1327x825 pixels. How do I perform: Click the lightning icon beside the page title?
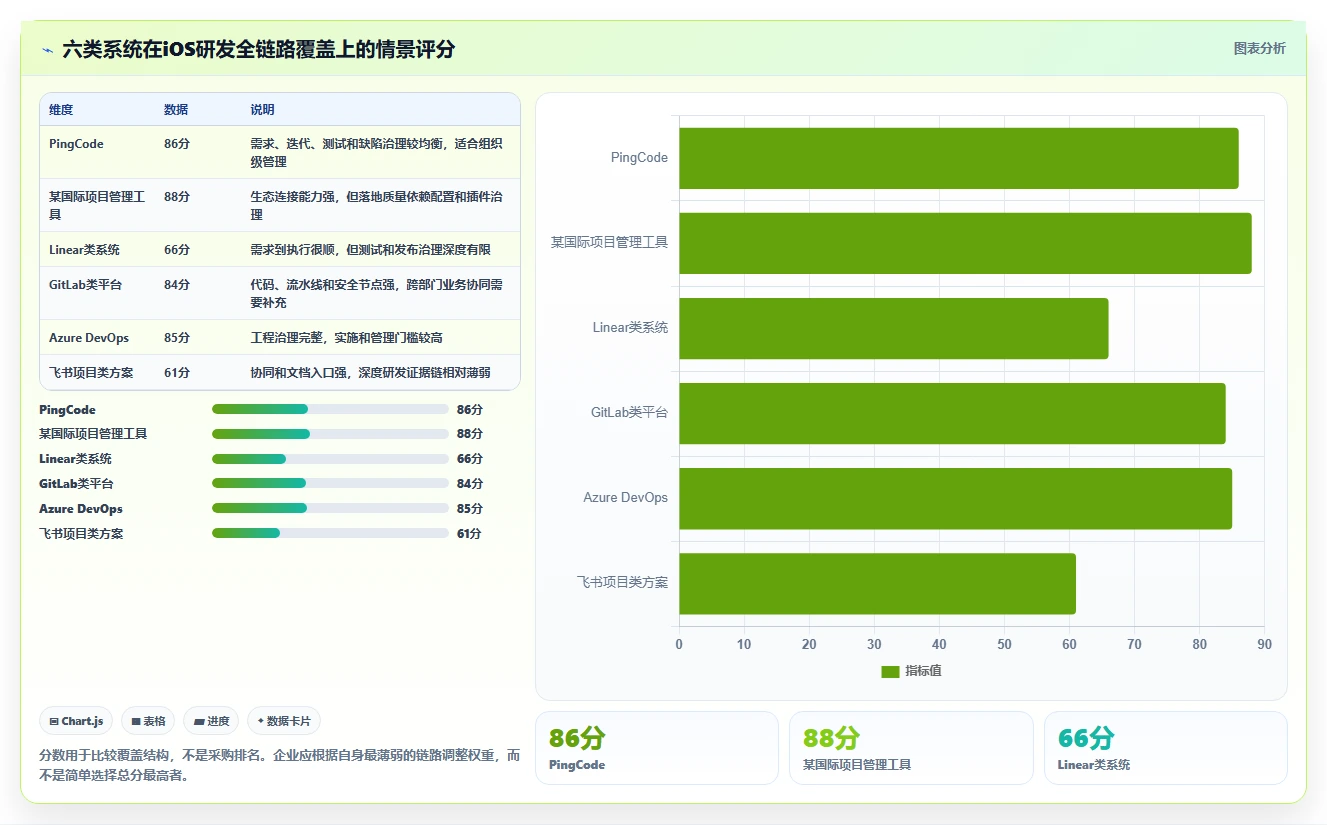(48, 50)
